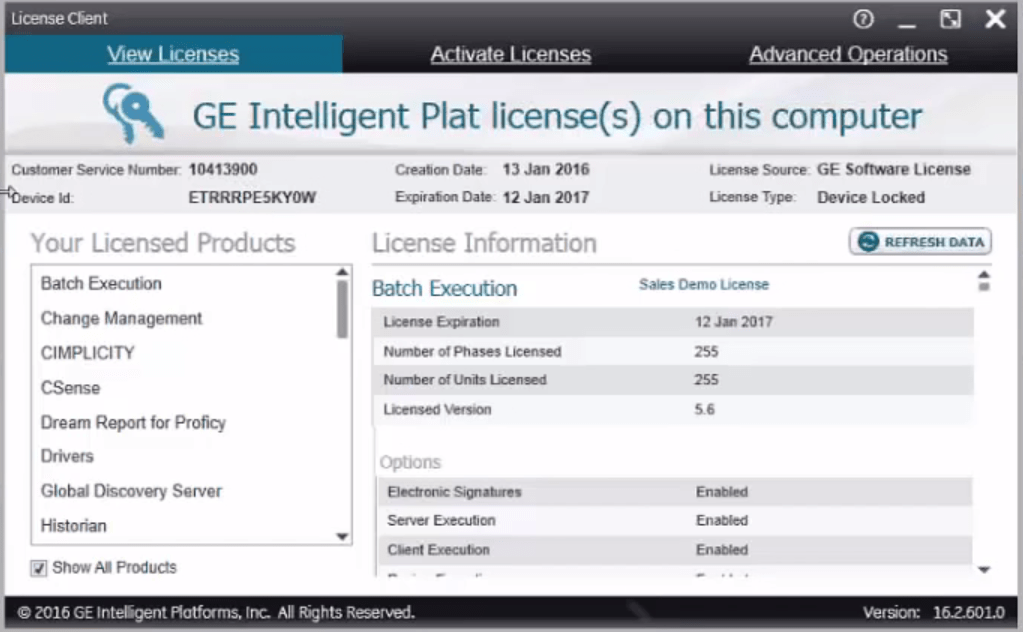Click the copyright notice in the footer
This screenshot has height=632, width=1023.
216,612
